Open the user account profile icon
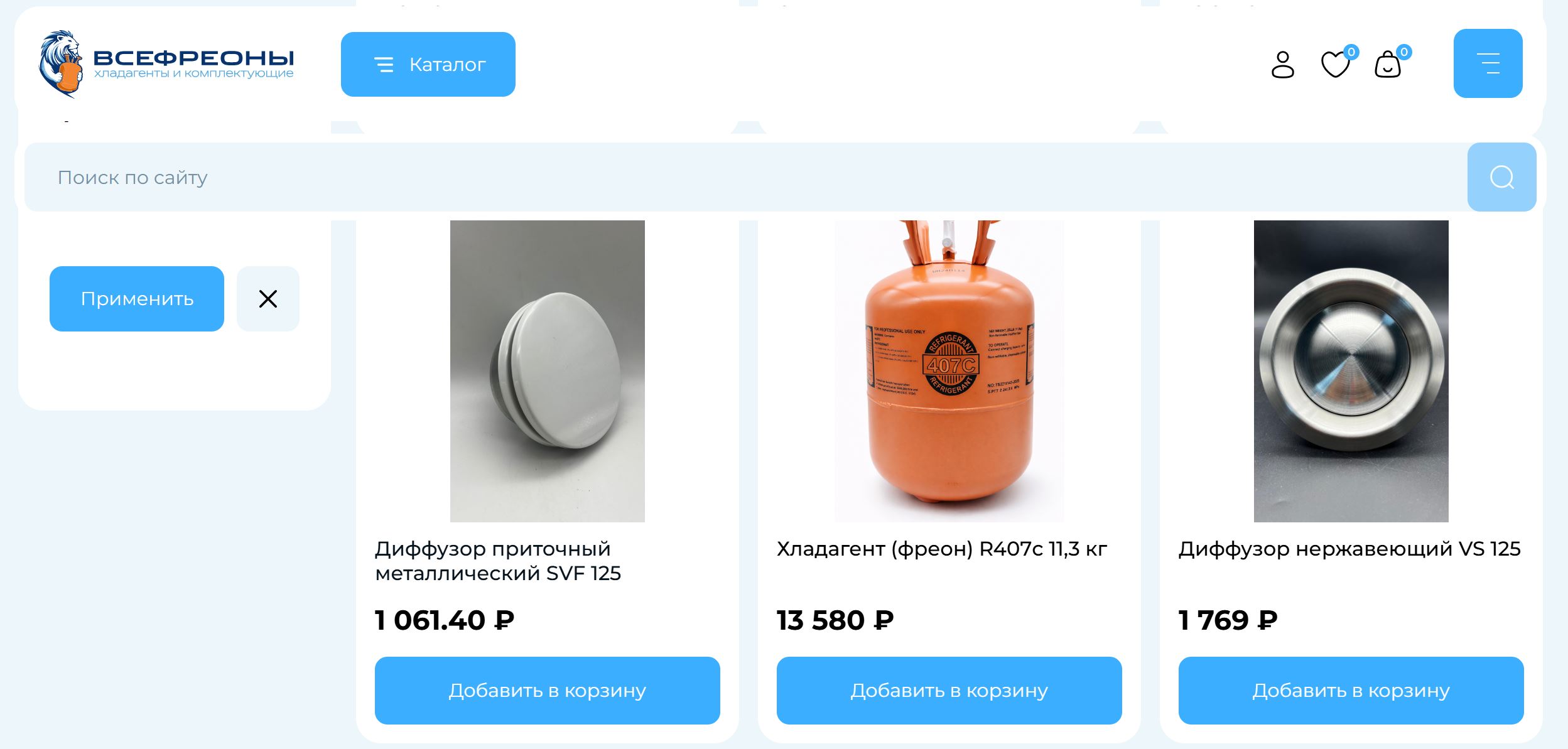The width and height of the screenshot is (1568, 749). [x=1282, y=65]
